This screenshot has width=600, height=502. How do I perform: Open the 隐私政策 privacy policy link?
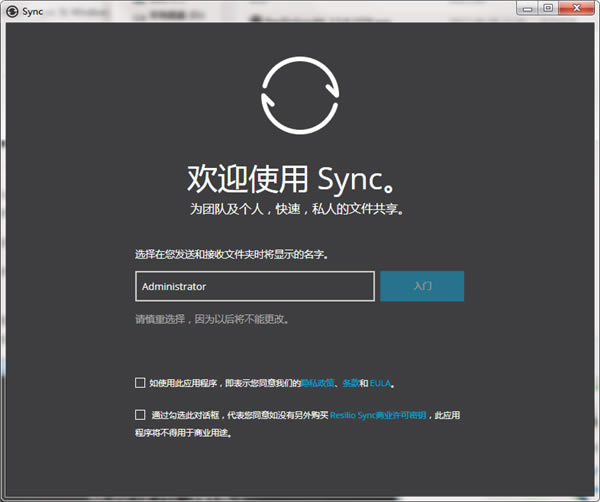click(x=319, y=383)
